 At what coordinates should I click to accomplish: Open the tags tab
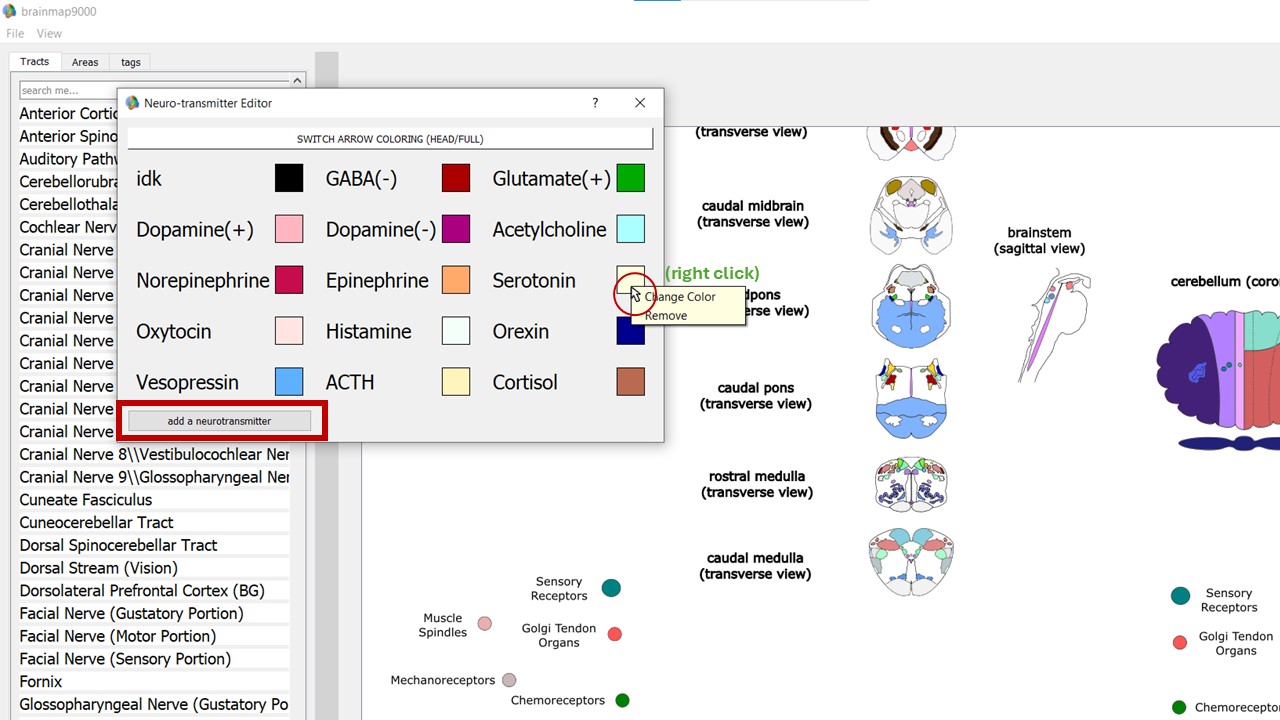[131, 62]
